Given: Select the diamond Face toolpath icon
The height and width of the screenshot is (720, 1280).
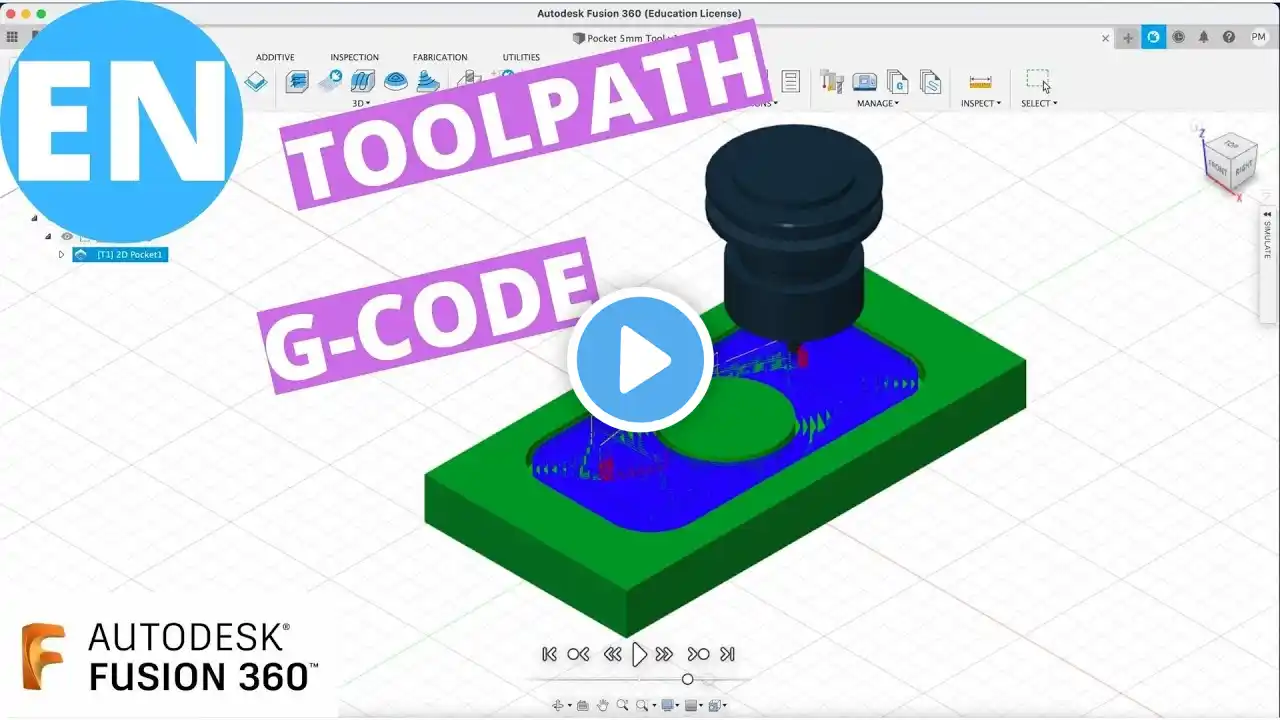Looking at the screenshot, I should [x=256, y=81].
